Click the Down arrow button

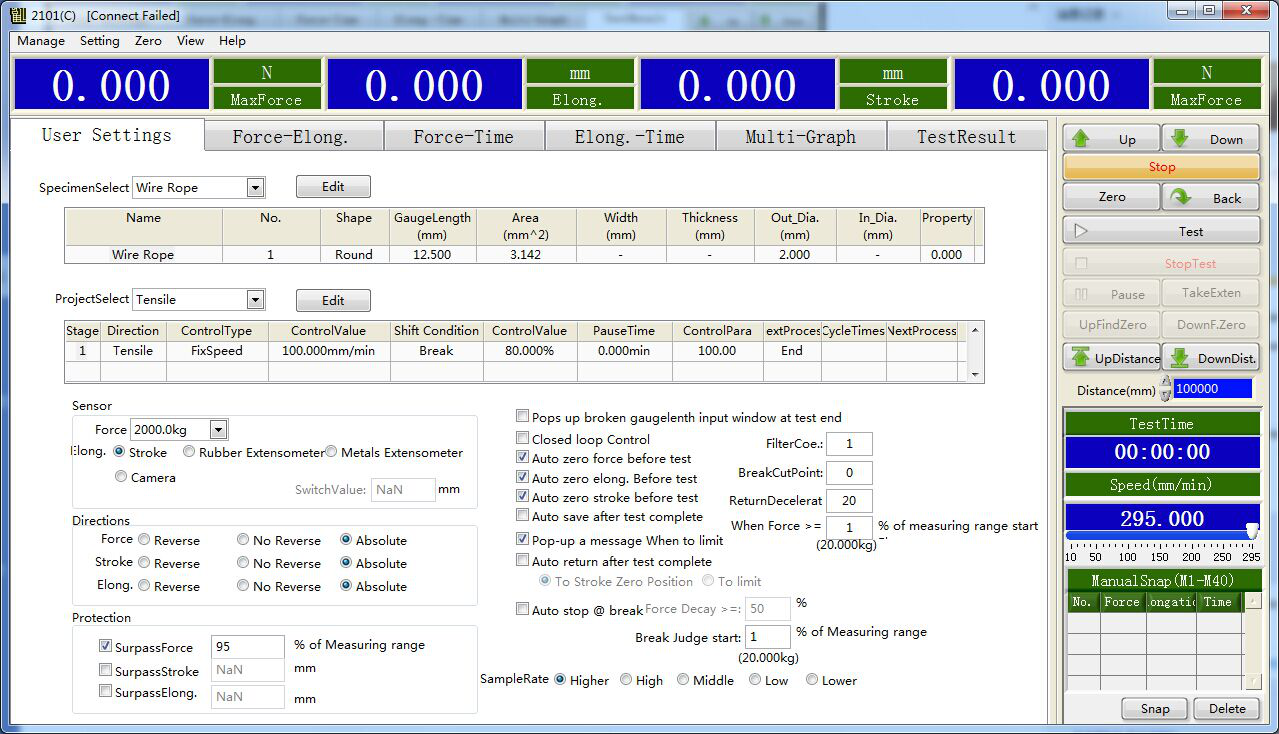[x=1210, y=139]
